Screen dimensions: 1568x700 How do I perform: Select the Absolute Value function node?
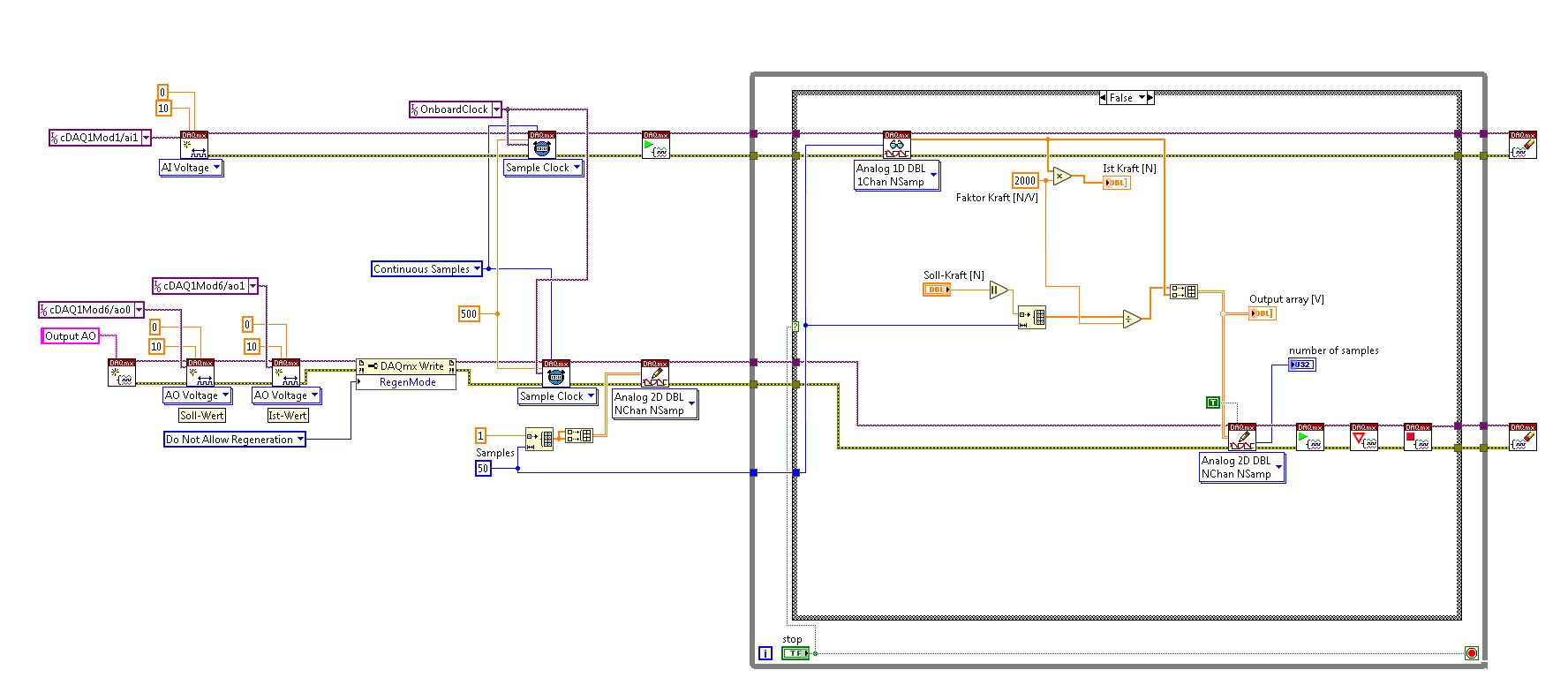coord(999,290)
